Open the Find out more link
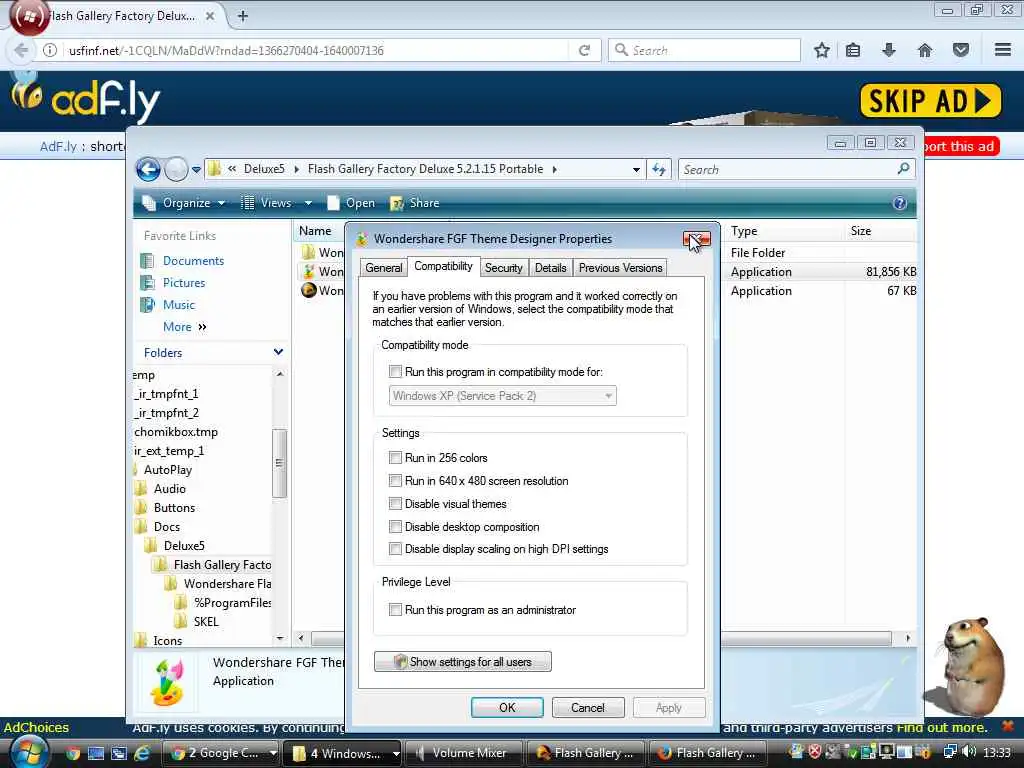Screen dimensions: 1024x768 (x=941, y=727)
